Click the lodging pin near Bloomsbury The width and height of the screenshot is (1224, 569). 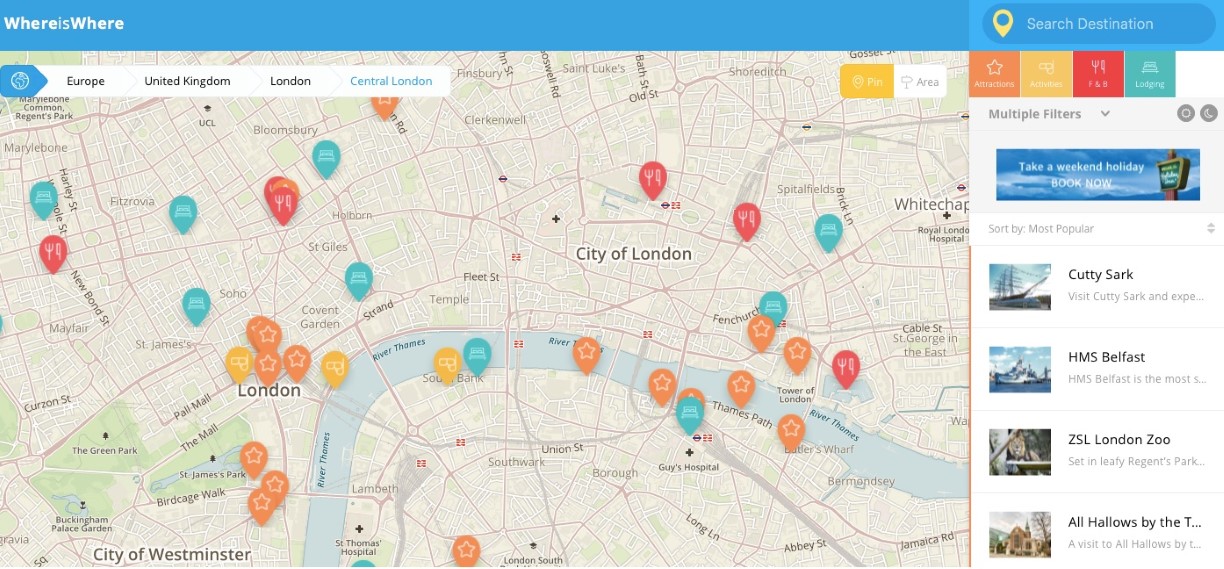tap(325, 157)
